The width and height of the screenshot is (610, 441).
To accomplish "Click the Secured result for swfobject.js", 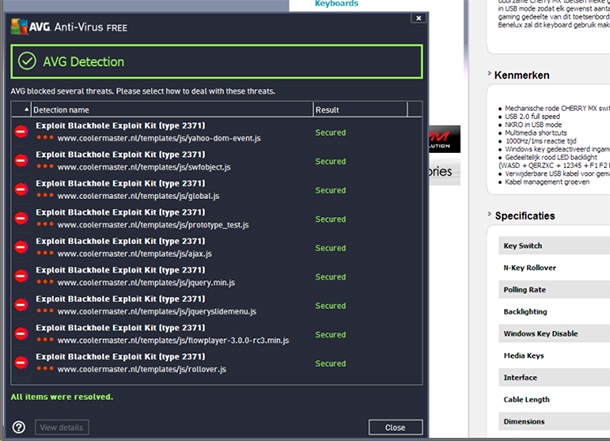I will (331, 161).
